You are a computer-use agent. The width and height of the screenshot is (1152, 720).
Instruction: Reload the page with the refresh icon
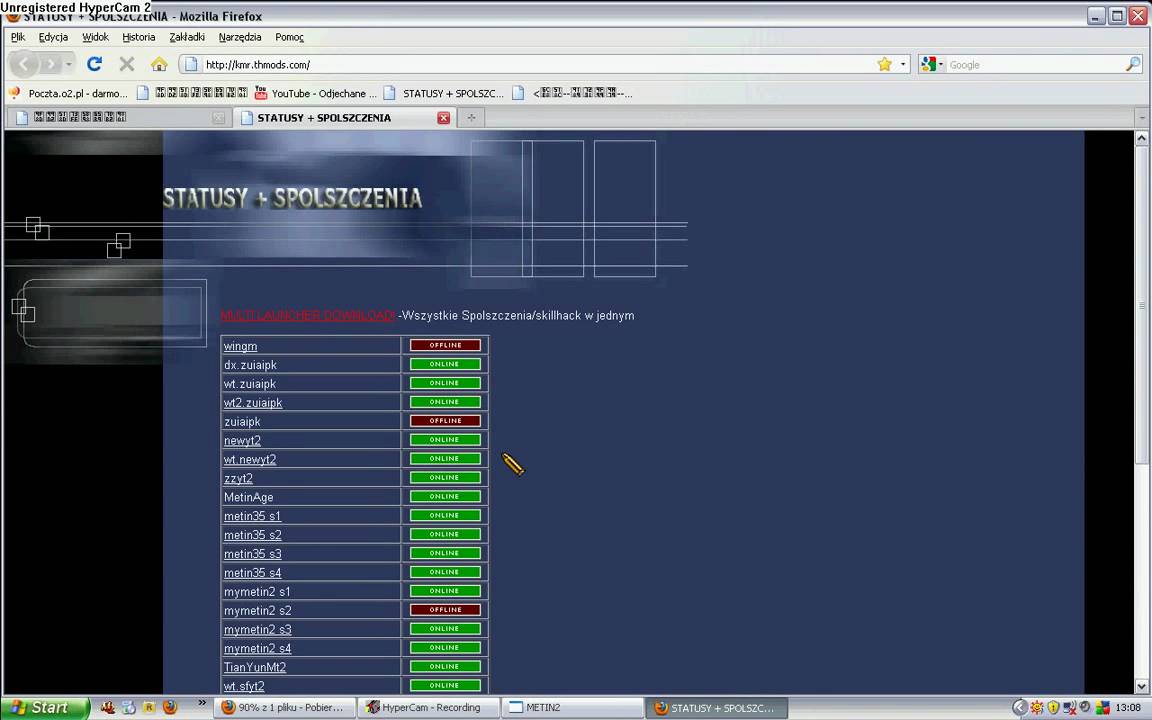pos(94,65)
